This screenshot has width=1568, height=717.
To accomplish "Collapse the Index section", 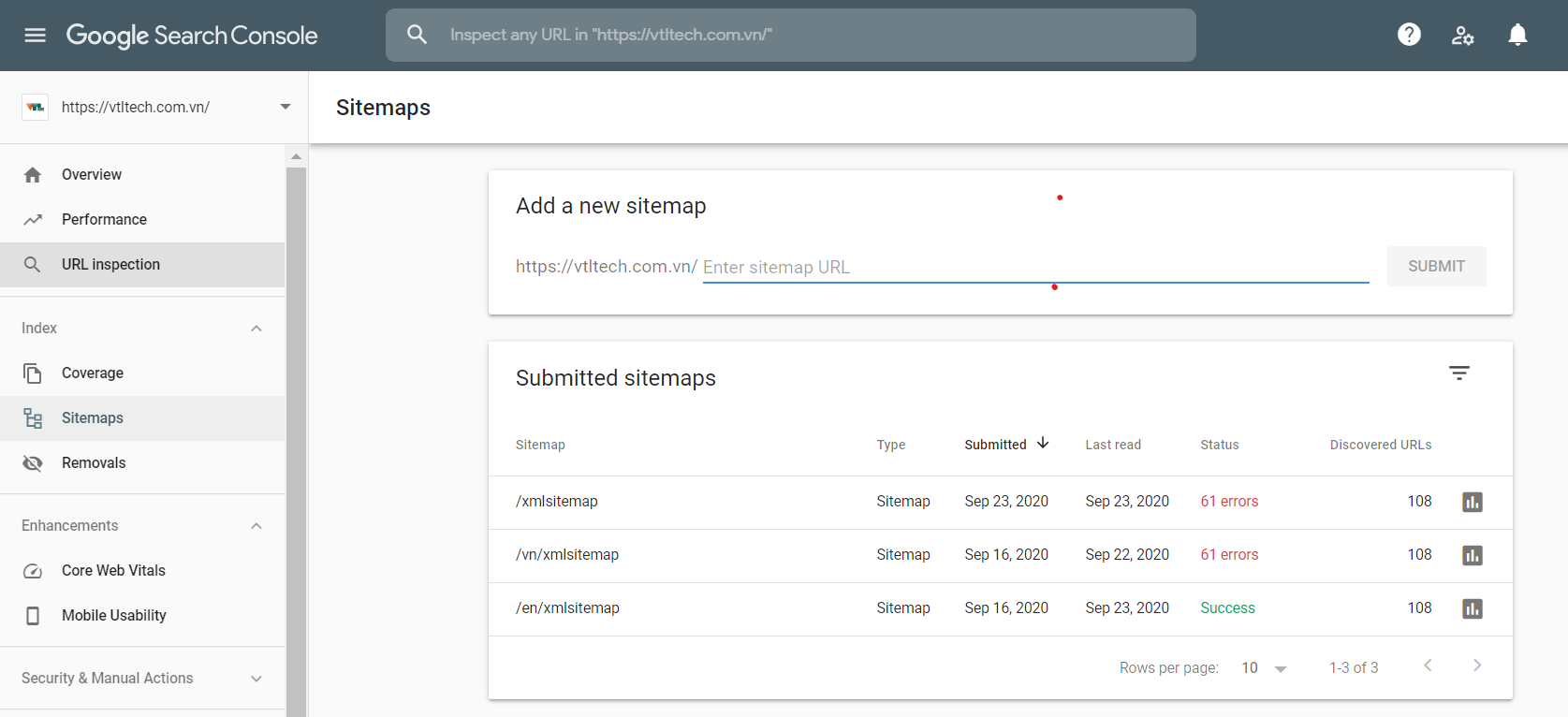I will [256, 329].
